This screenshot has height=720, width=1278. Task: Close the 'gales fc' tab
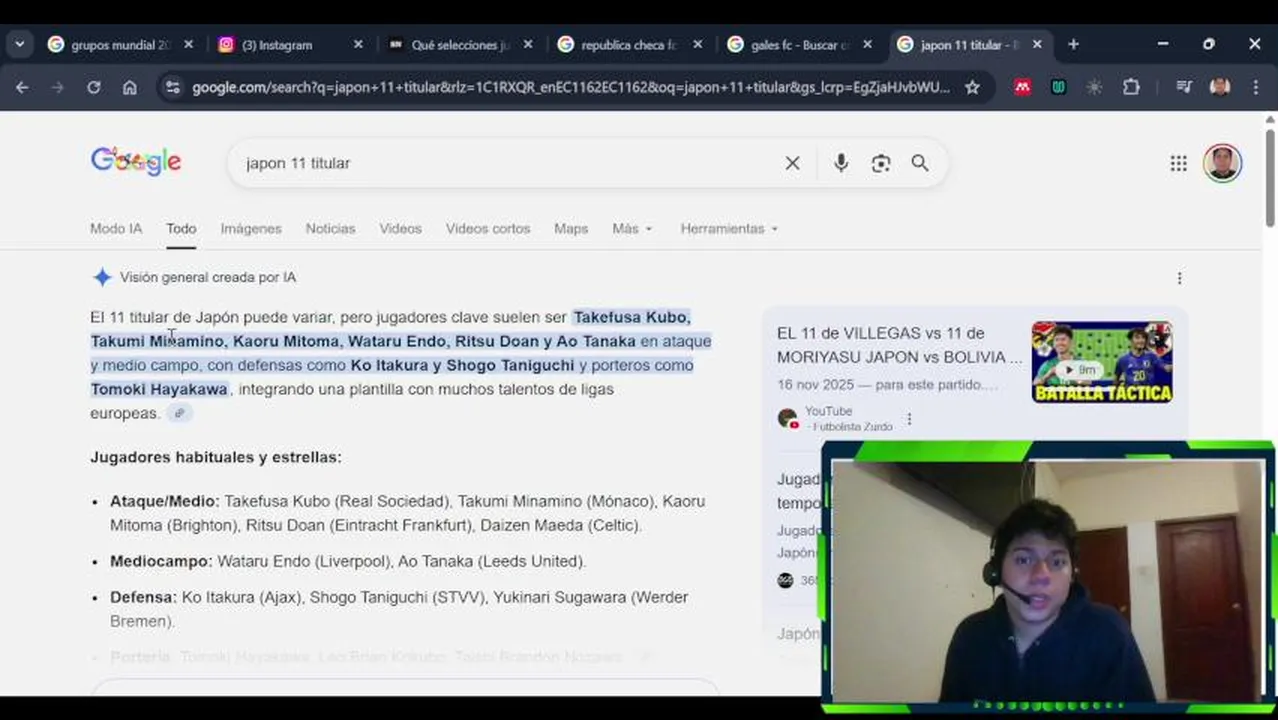(867, 45)
